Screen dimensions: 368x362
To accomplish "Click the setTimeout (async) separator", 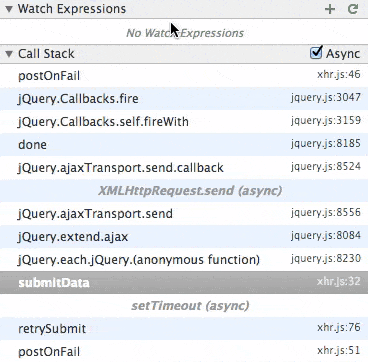I will tap(190, 306).
